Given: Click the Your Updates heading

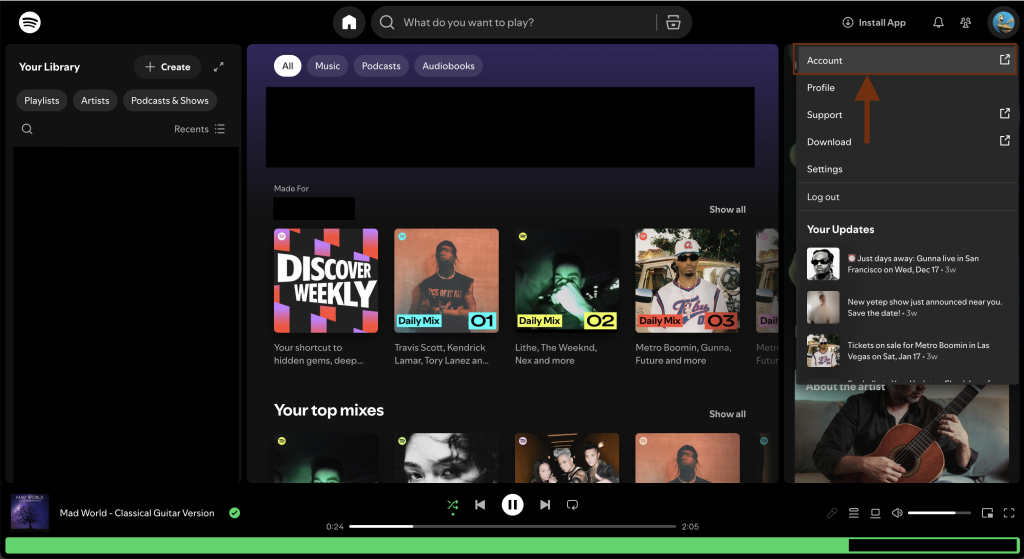Looking at the screenshot, I should coord(840,229).
